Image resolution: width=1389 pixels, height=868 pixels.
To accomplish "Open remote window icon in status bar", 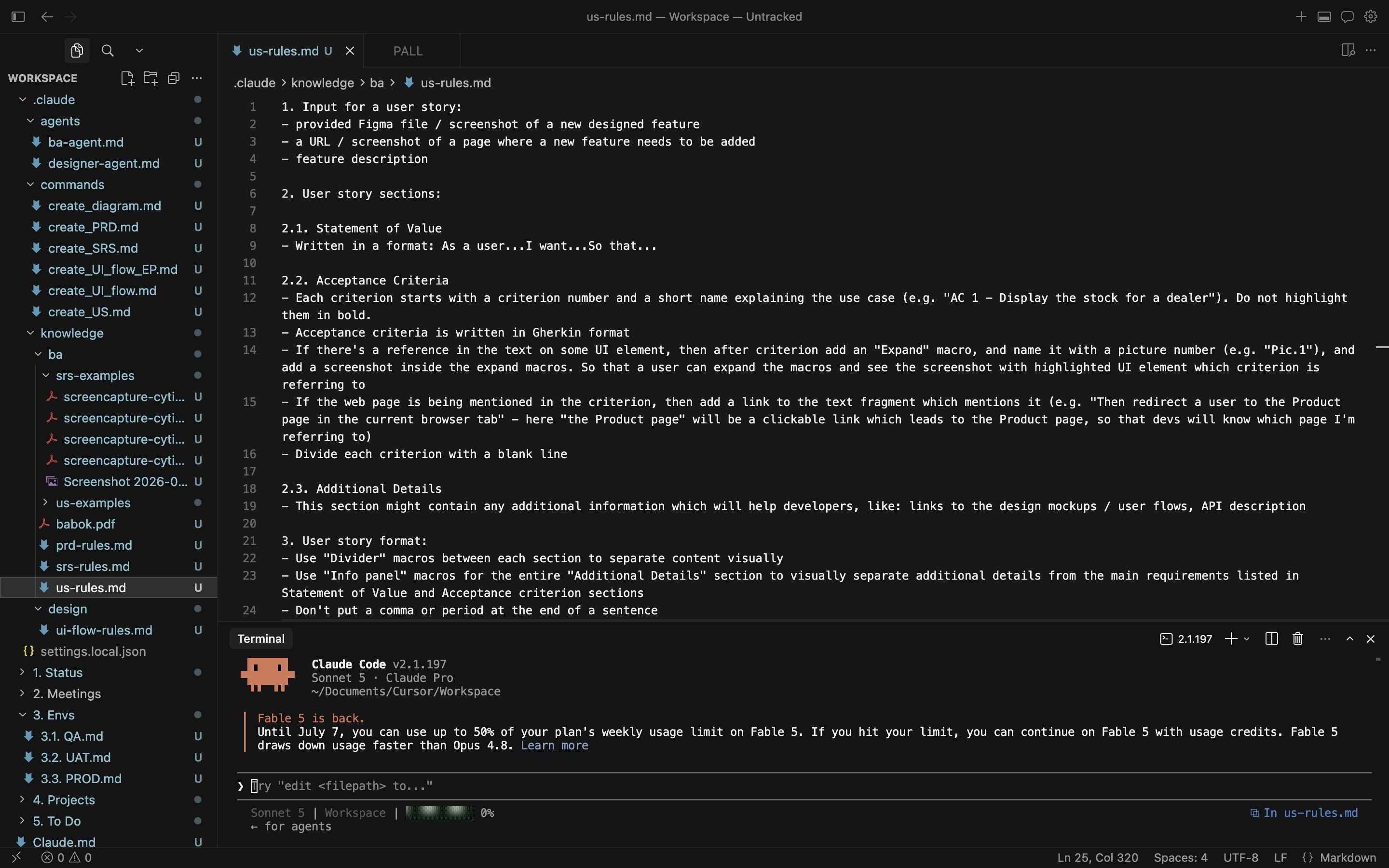I will [x=17, y=857].
